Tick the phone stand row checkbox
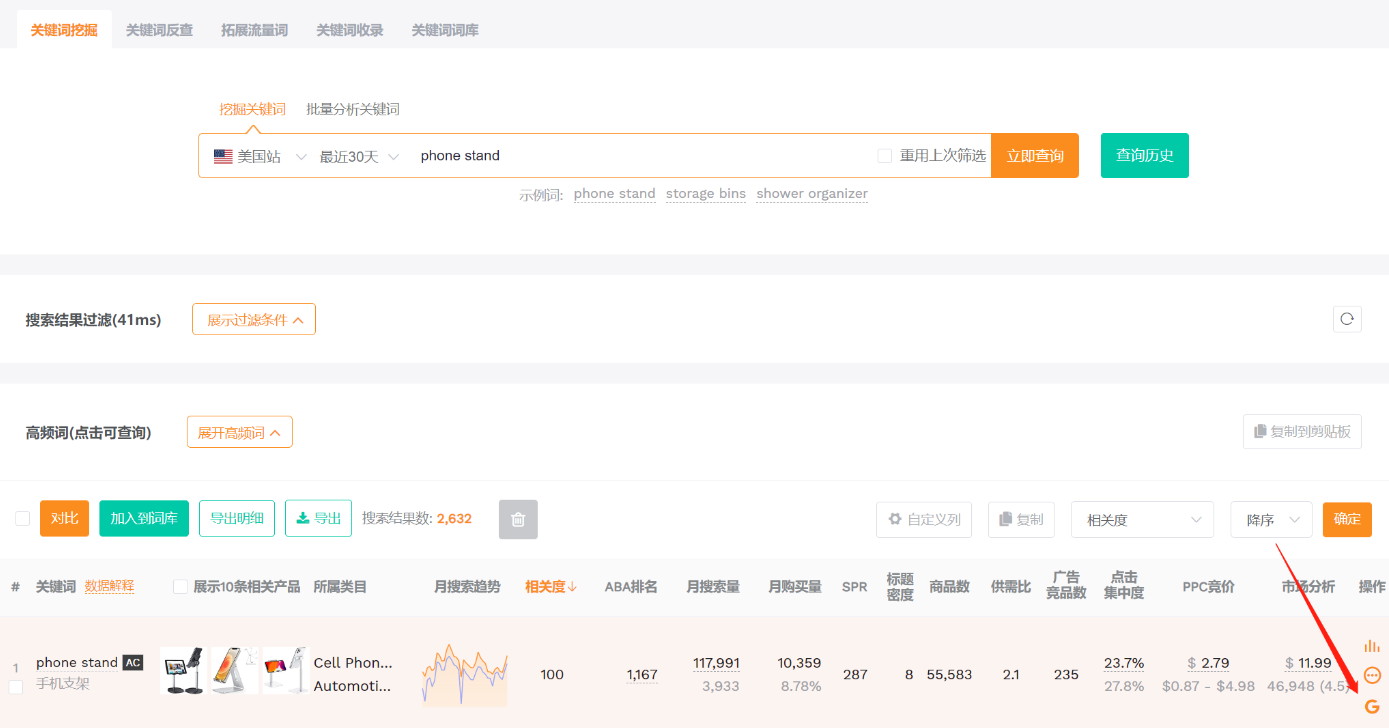The width and height of the screenshot is (1389, 728). 16,687
